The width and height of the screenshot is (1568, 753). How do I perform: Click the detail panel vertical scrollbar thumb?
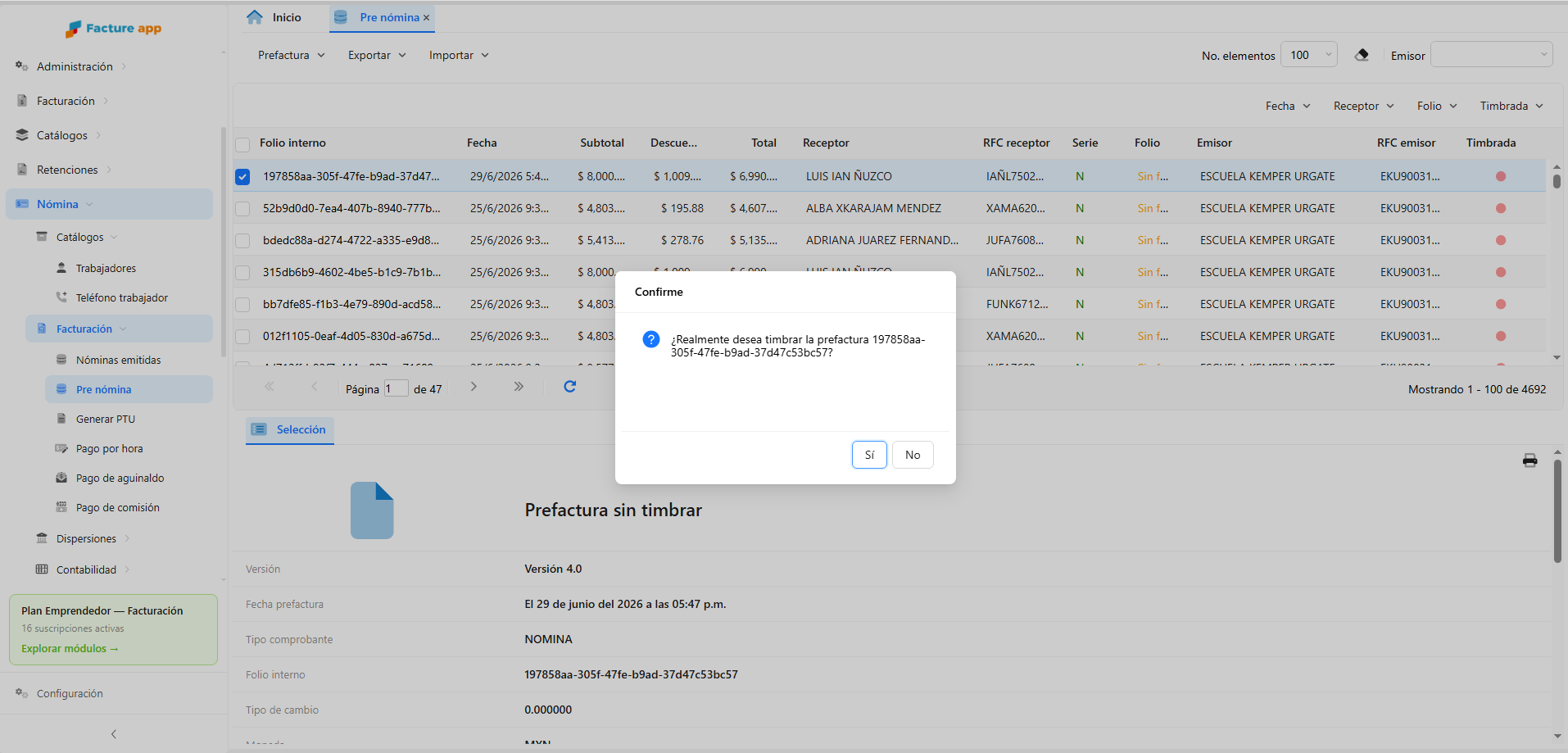(1557, 511)
